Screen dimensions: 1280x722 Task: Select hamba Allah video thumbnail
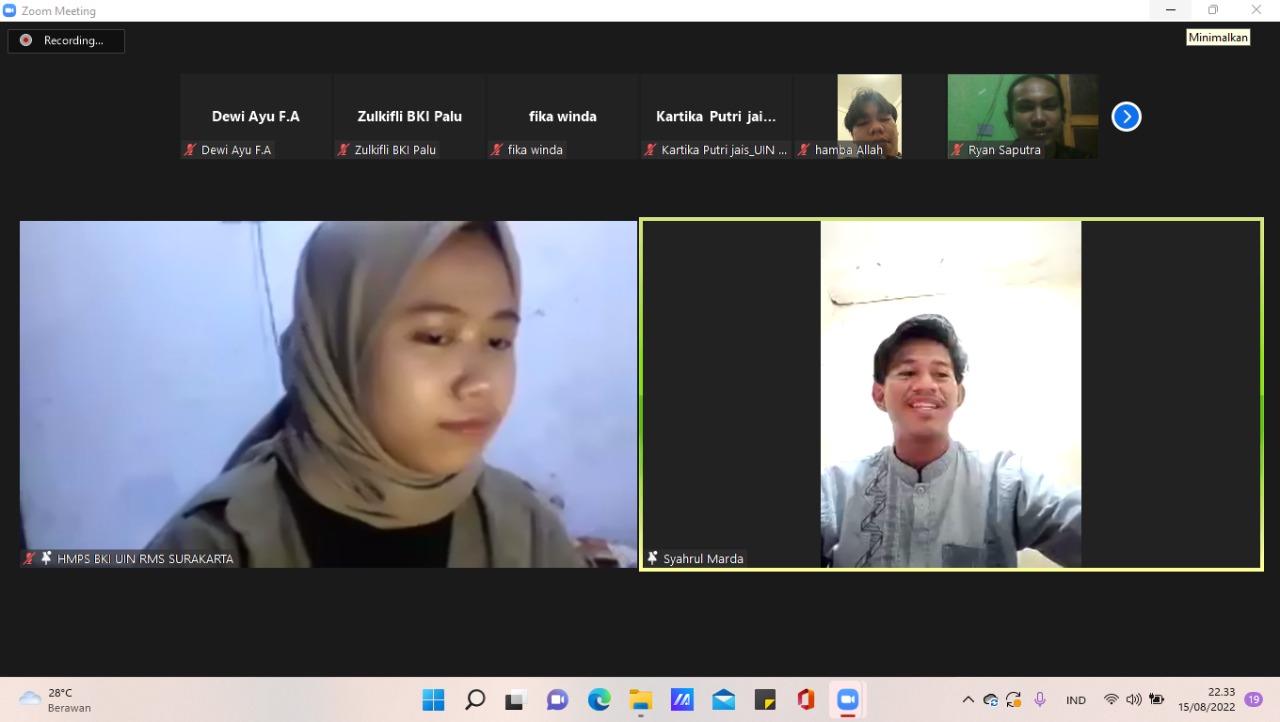click(x=869, y=116)
